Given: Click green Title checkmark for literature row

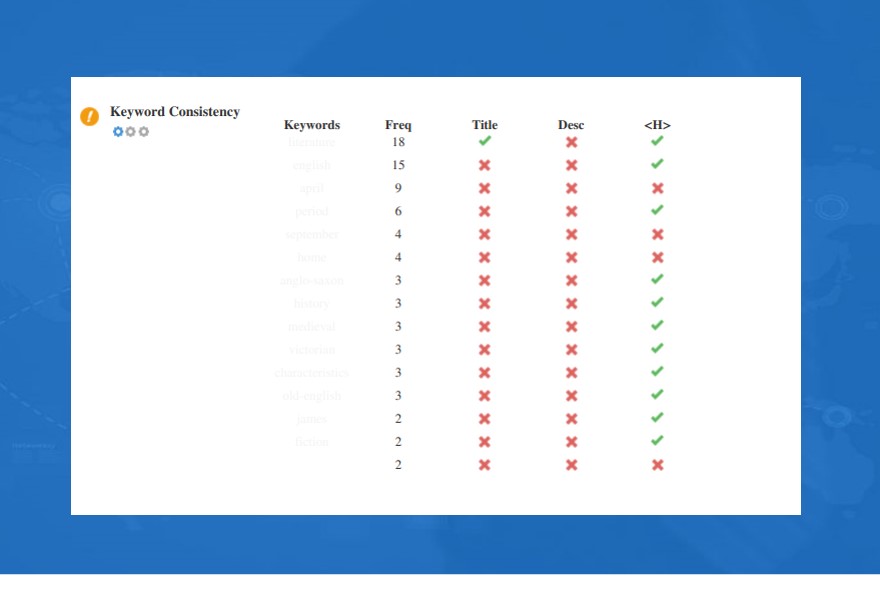Looking at the screenshot, I should [485, 141].
